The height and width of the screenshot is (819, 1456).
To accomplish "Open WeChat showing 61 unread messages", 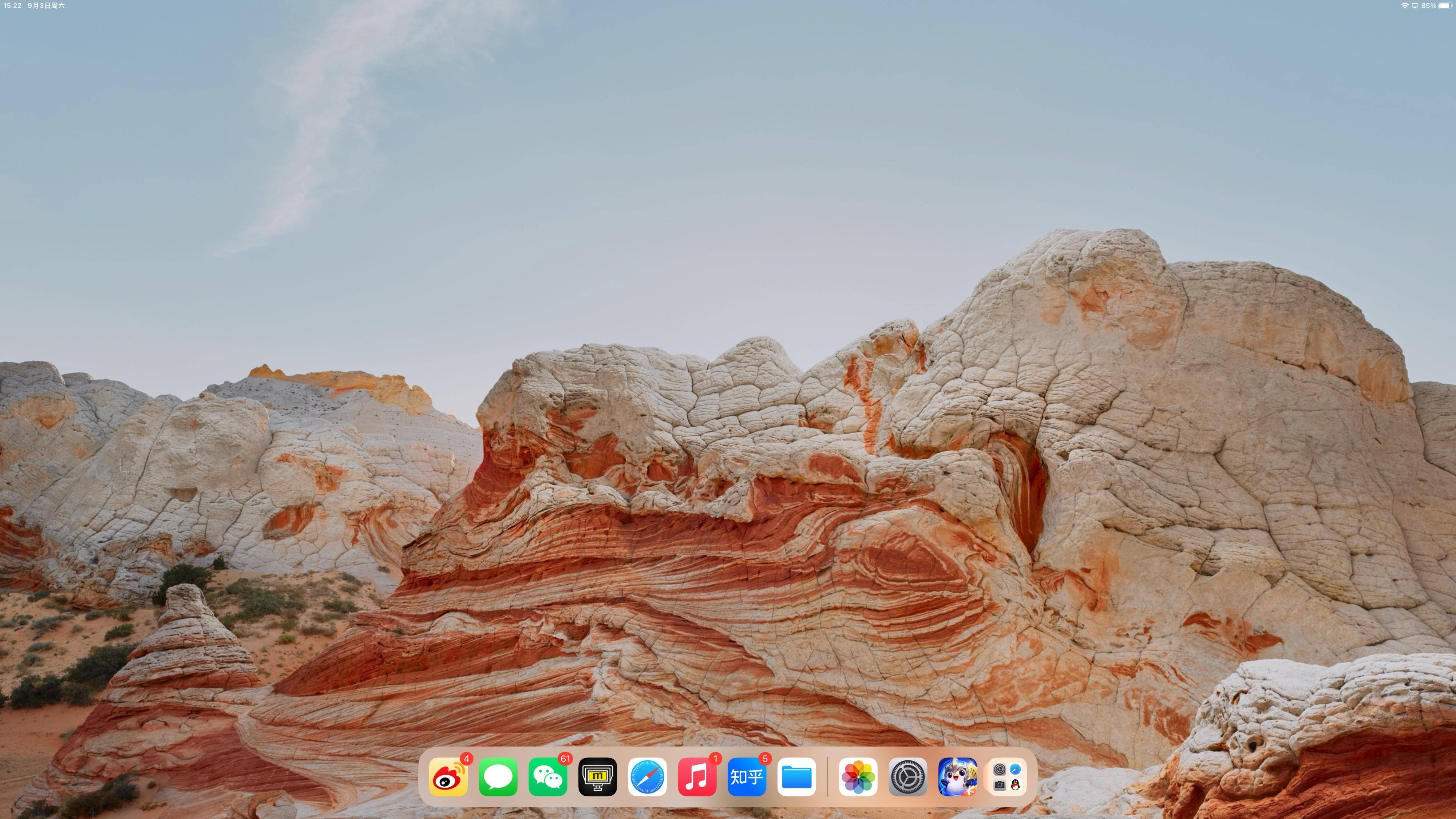I will pyautogui.click(x=548, y=777).
